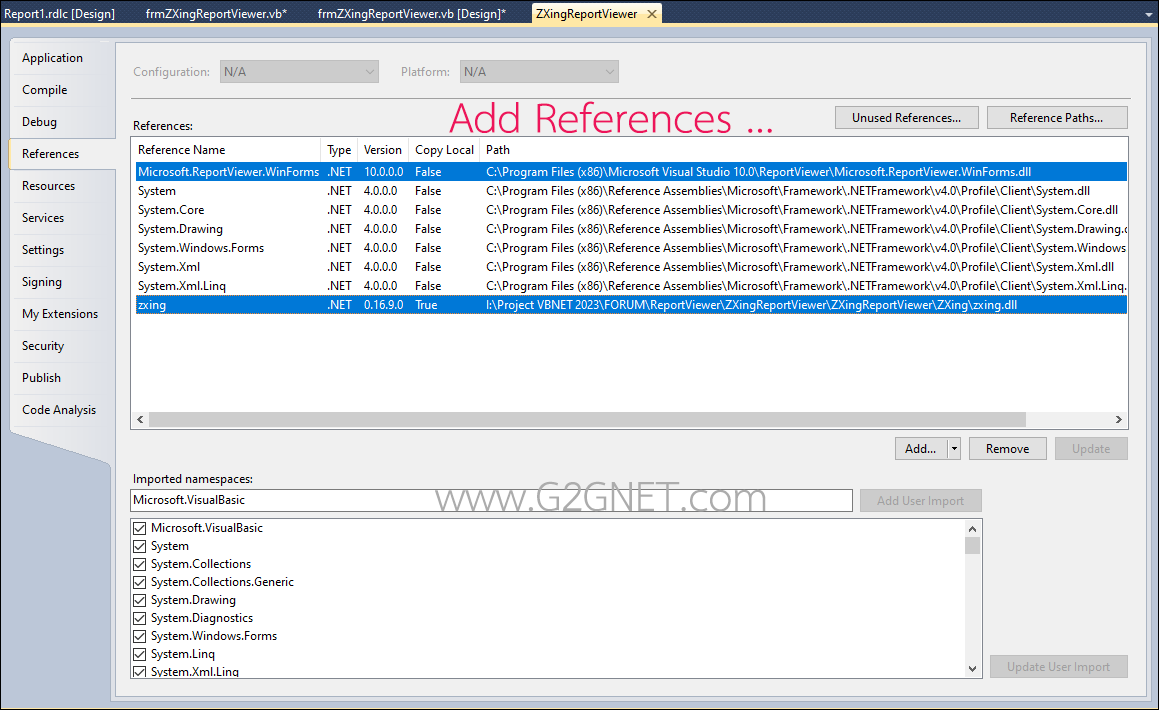The image size is (1159, 710).
Task: Open the frmZXingReportViewer.vb* code tab
Action: click(x=216, y=14)
